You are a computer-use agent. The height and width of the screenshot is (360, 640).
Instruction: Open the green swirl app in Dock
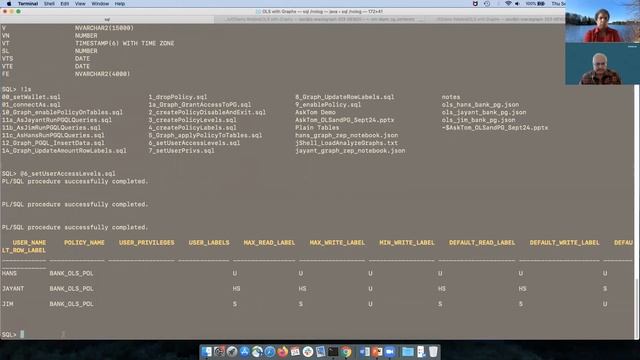coord(257,351)
